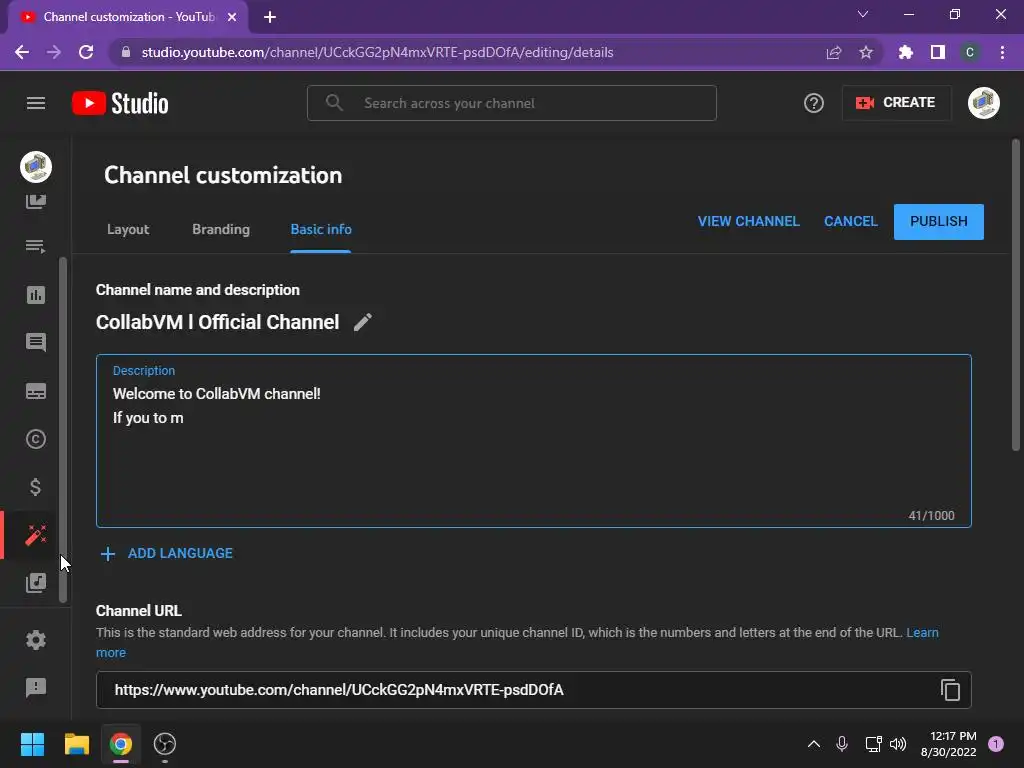This screenshot has height=768, width=1024.
Task: Click the Channel URL heading
Action: [138, 611]
